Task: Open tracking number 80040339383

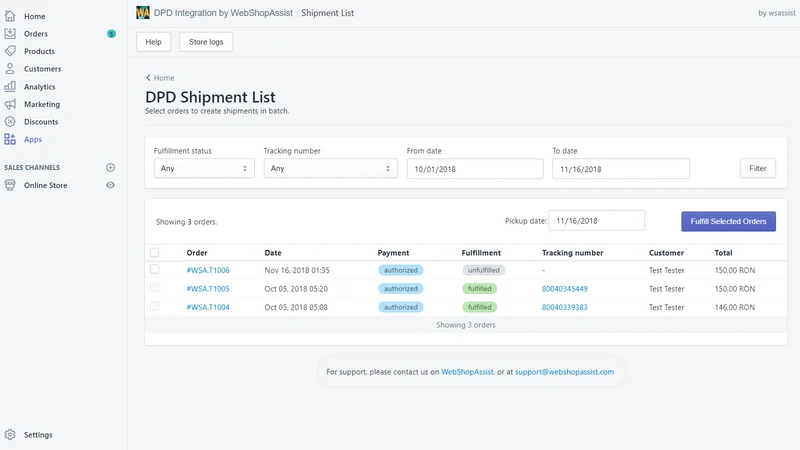Action: pyautogui.click(x=565, y=307)
